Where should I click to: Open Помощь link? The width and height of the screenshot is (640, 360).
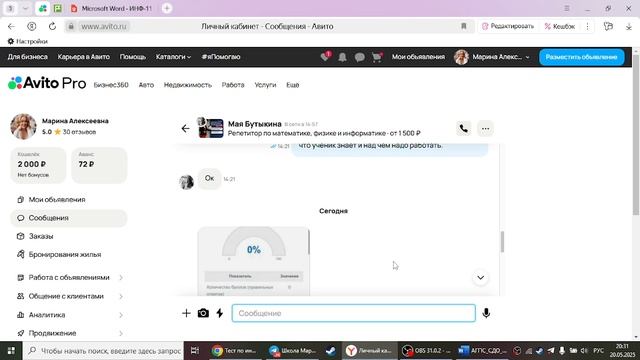[133, 57]
